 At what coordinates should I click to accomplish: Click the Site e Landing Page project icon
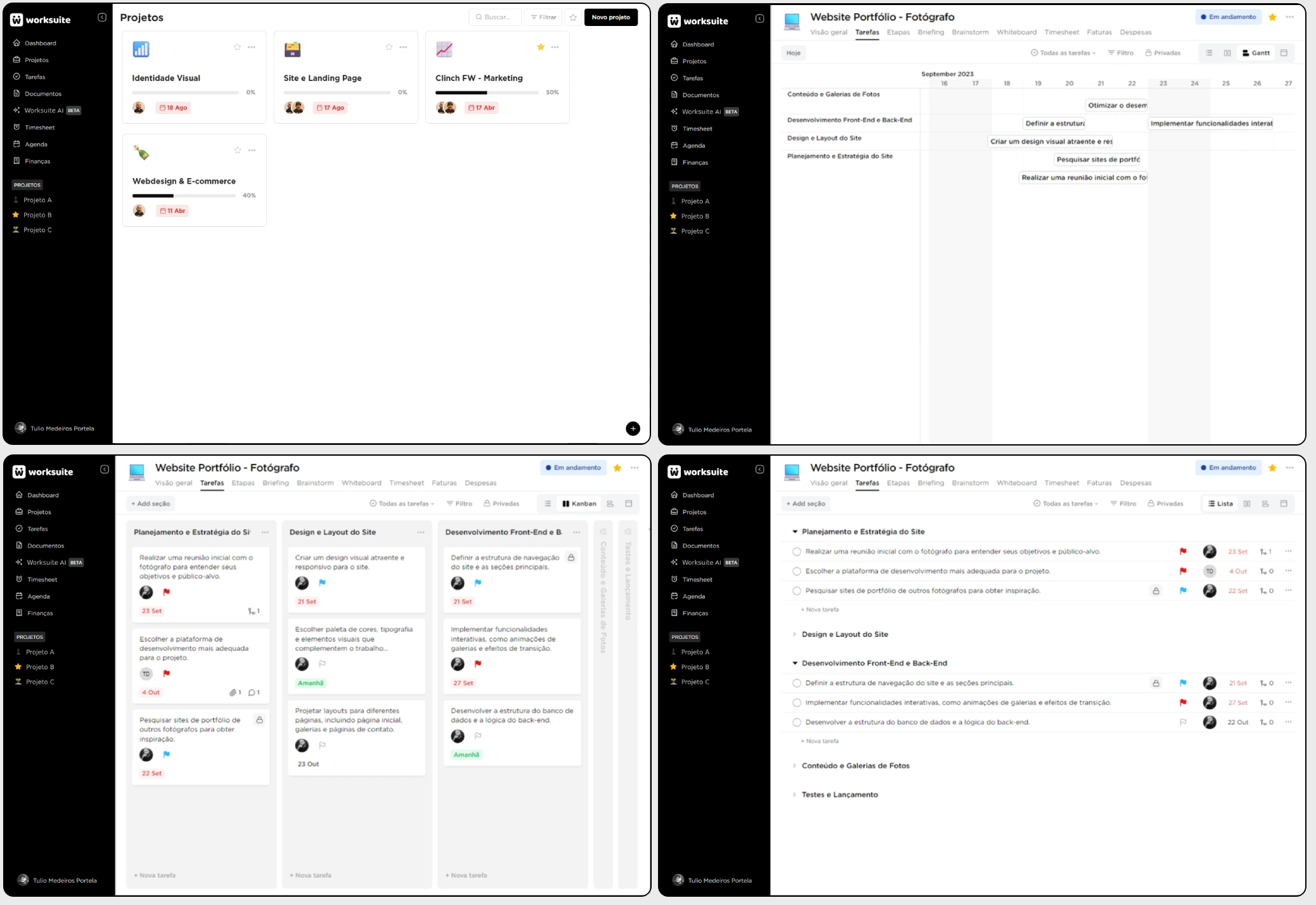pyautogui.click(x=292, y=49)
